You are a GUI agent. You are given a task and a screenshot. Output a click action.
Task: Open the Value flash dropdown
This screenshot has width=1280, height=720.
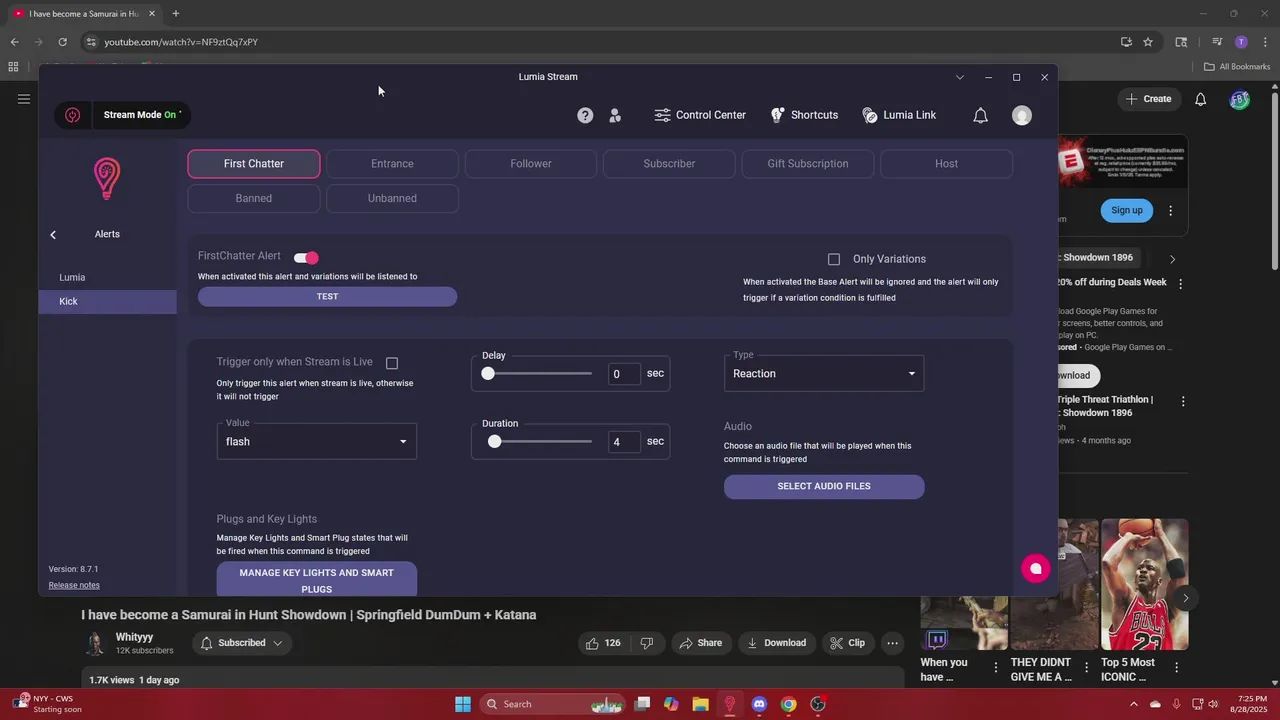click(x=316, y=442)
